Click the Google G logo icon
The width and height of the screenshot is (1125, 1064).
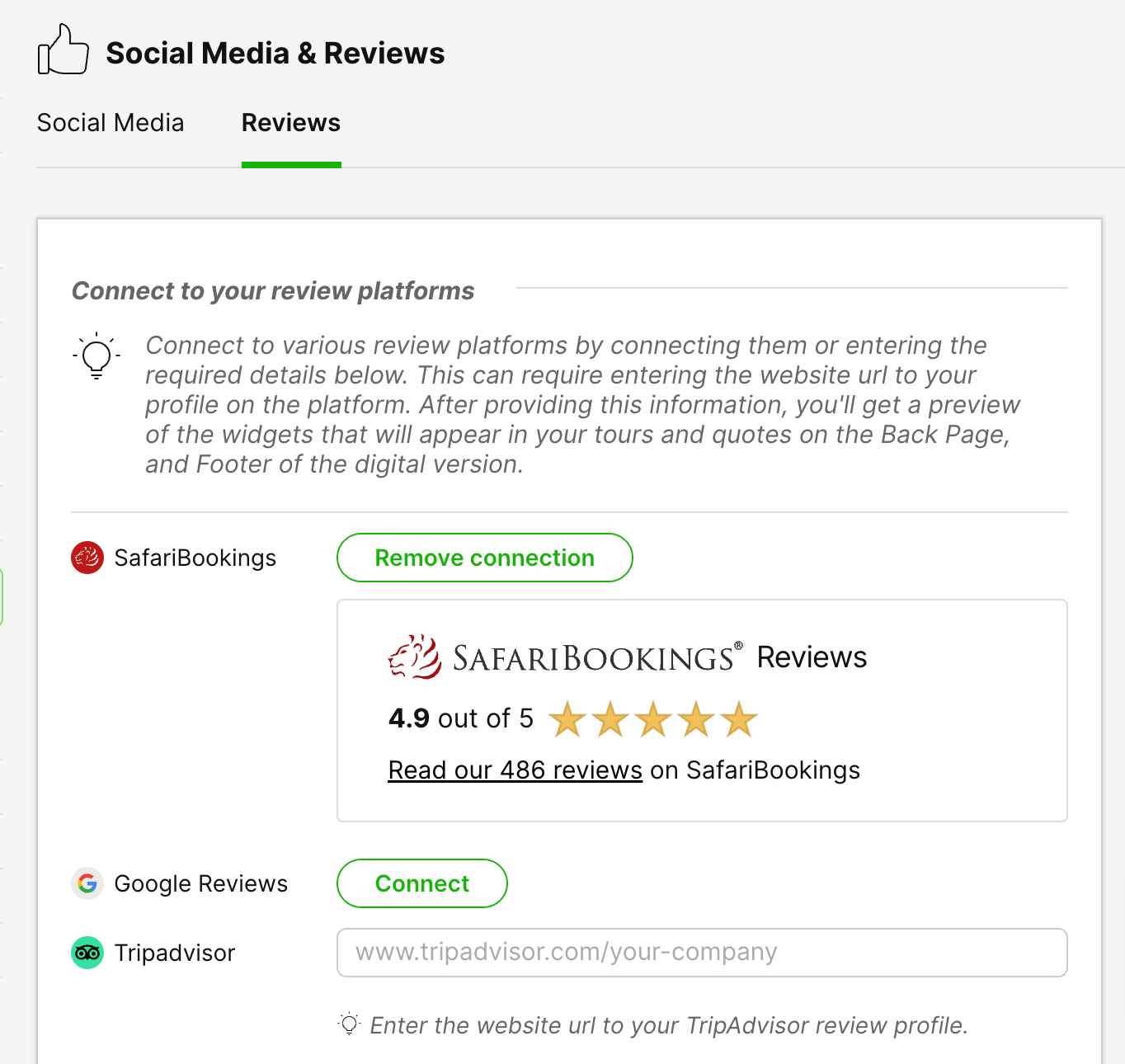point(87,883)
